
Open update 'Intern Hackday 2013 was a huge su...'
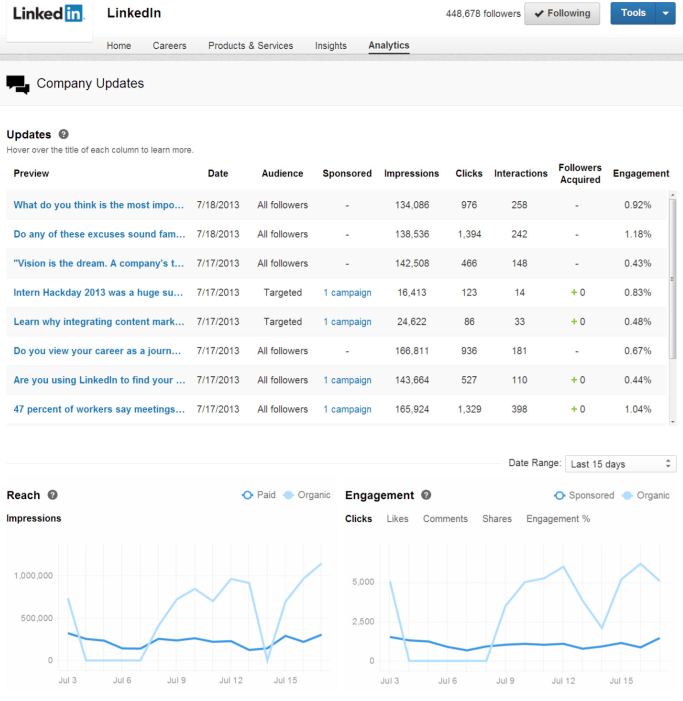pyautogui.click(x=98, y=292)
